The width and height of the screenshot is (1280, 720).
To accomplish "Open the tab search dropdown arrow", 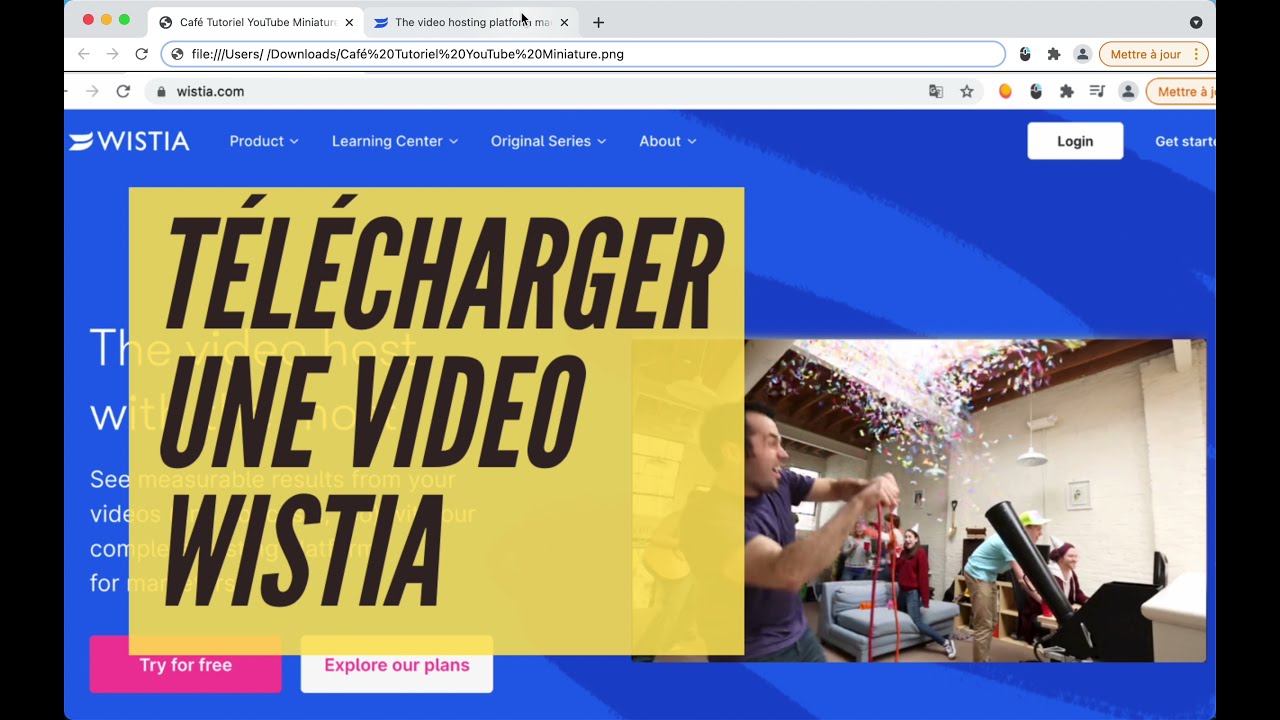I will point(1196,22).
